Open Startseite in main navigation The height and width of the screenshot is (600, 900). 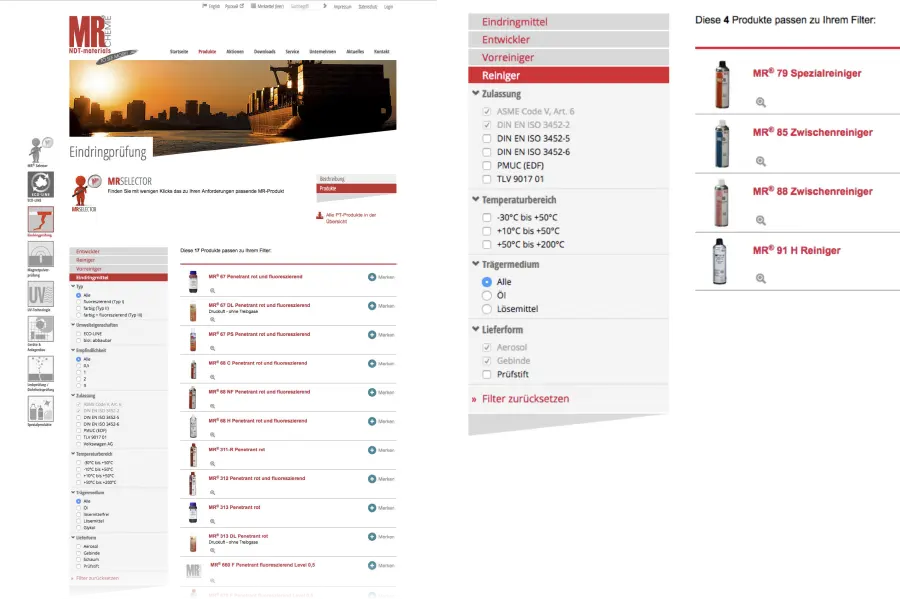click(179, 52)
